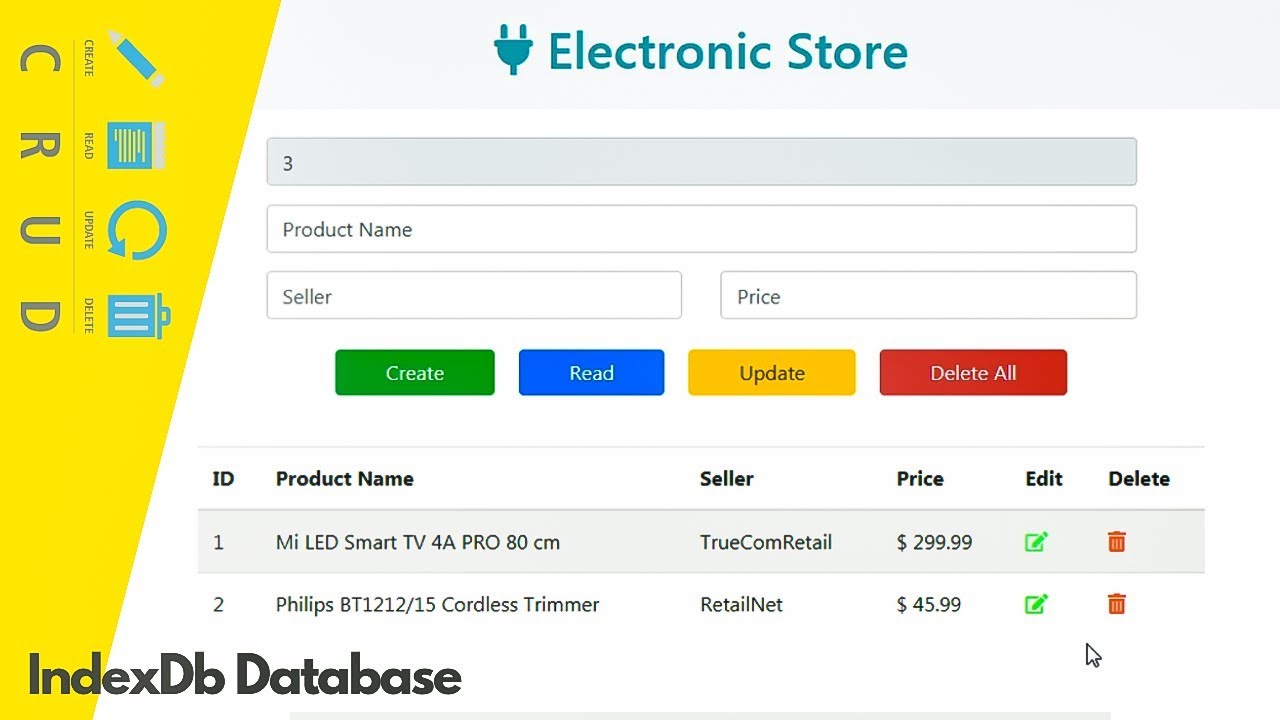Click the pencil Create icon in sidebar

(x=136, y=56)
